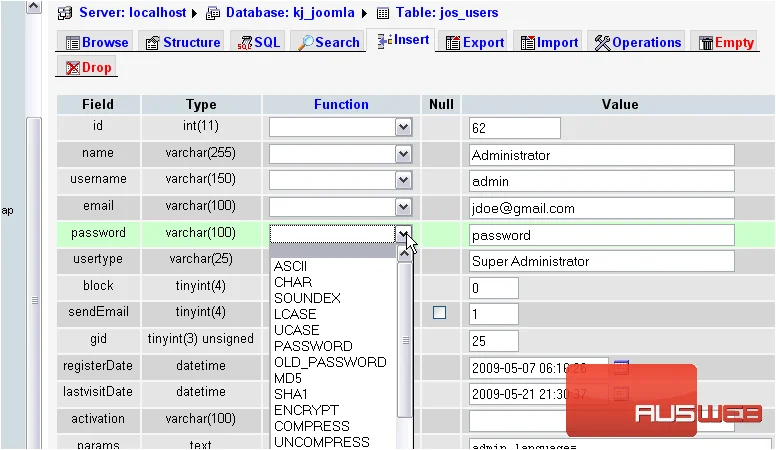
Task: Click the block value field
Action: coord(494,288)
